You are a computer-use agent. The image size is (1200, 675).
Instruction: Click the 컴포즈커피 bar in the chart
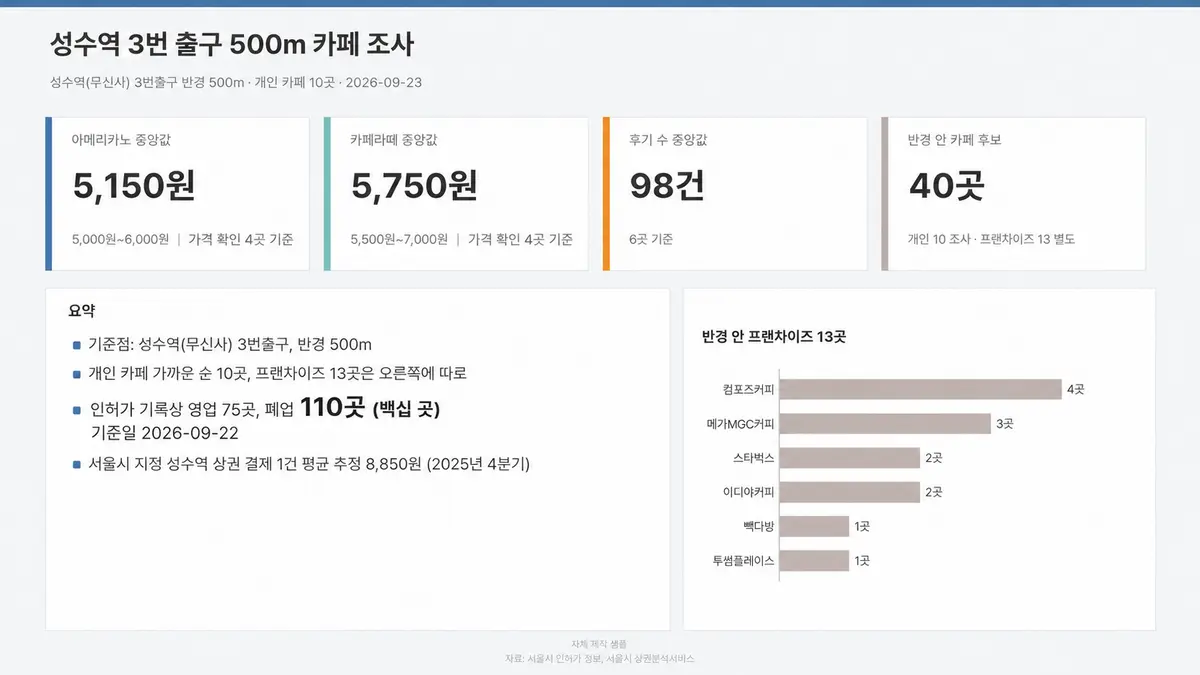click(x=920, y=389)
